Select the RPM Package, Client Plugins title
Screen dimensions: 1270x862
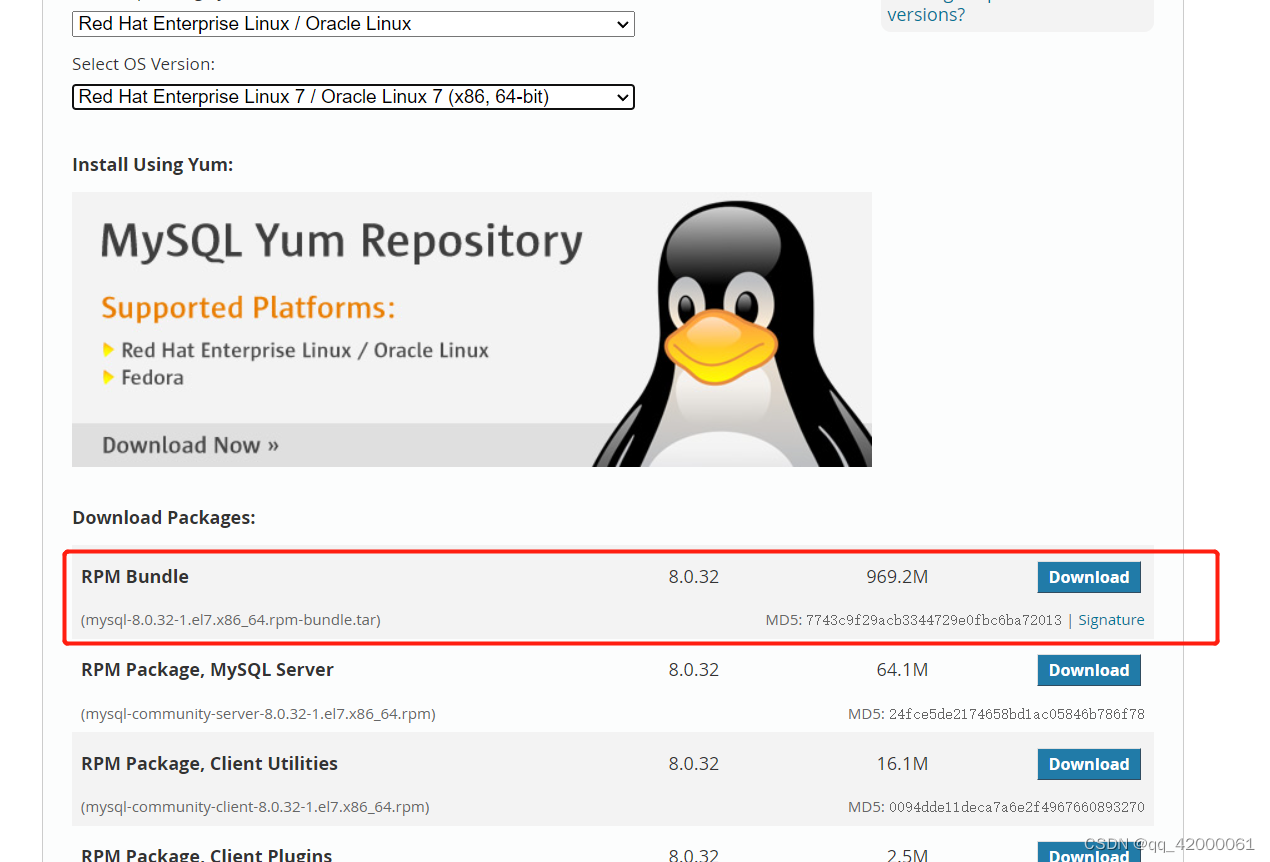pos(206,854)
